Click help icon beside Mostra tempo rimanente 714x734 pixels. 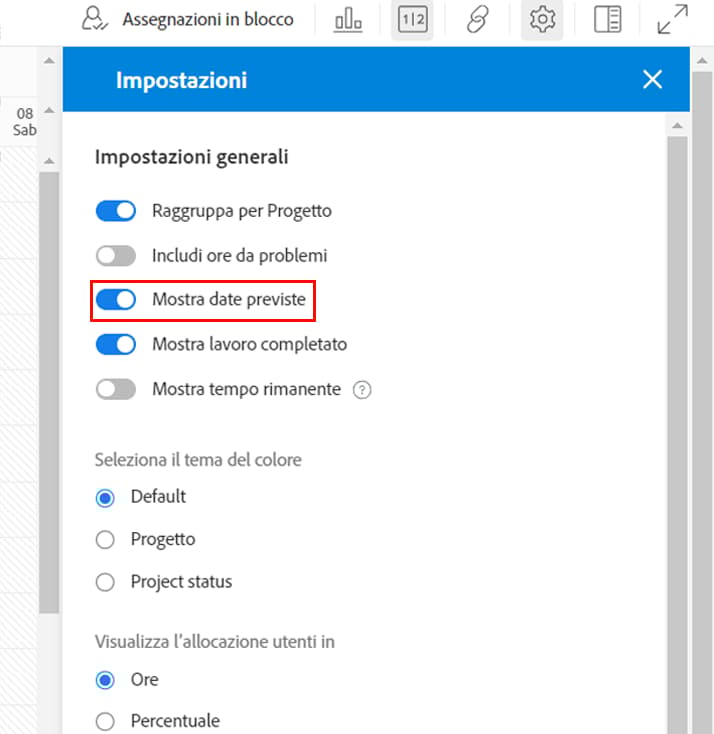coord(362,389)
